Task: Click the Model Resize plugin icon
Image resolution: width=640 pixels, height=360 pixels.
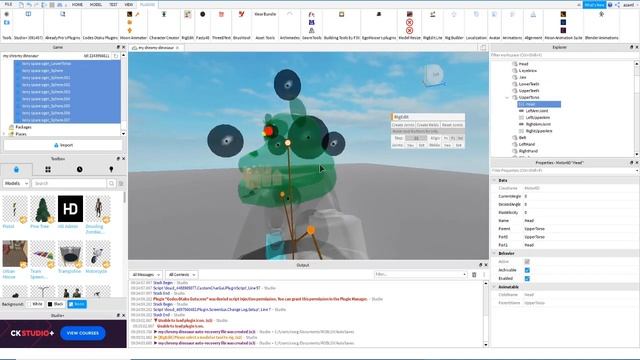Action: (x=409, y=14)
